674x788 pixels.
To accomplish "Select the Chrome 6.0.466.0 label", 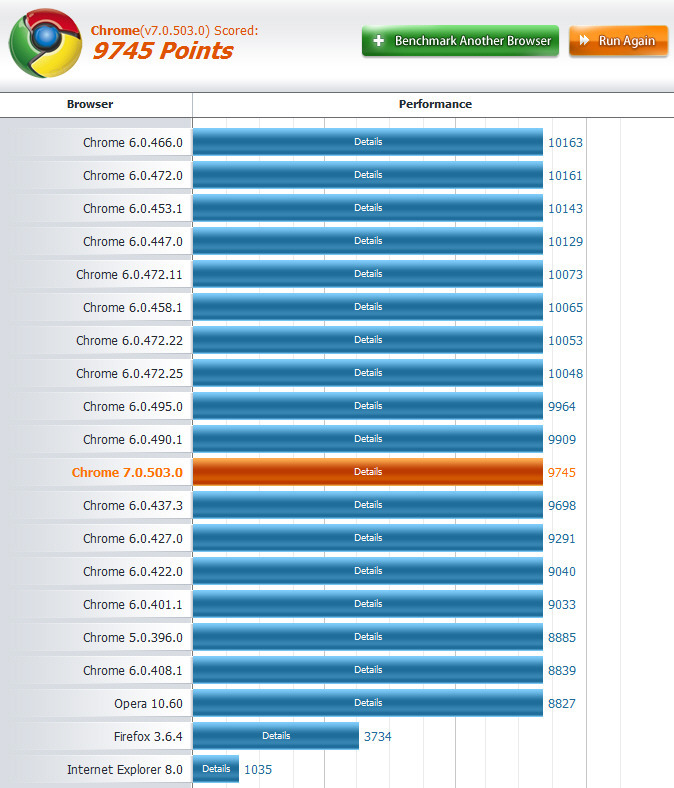I will pos(133,143).
